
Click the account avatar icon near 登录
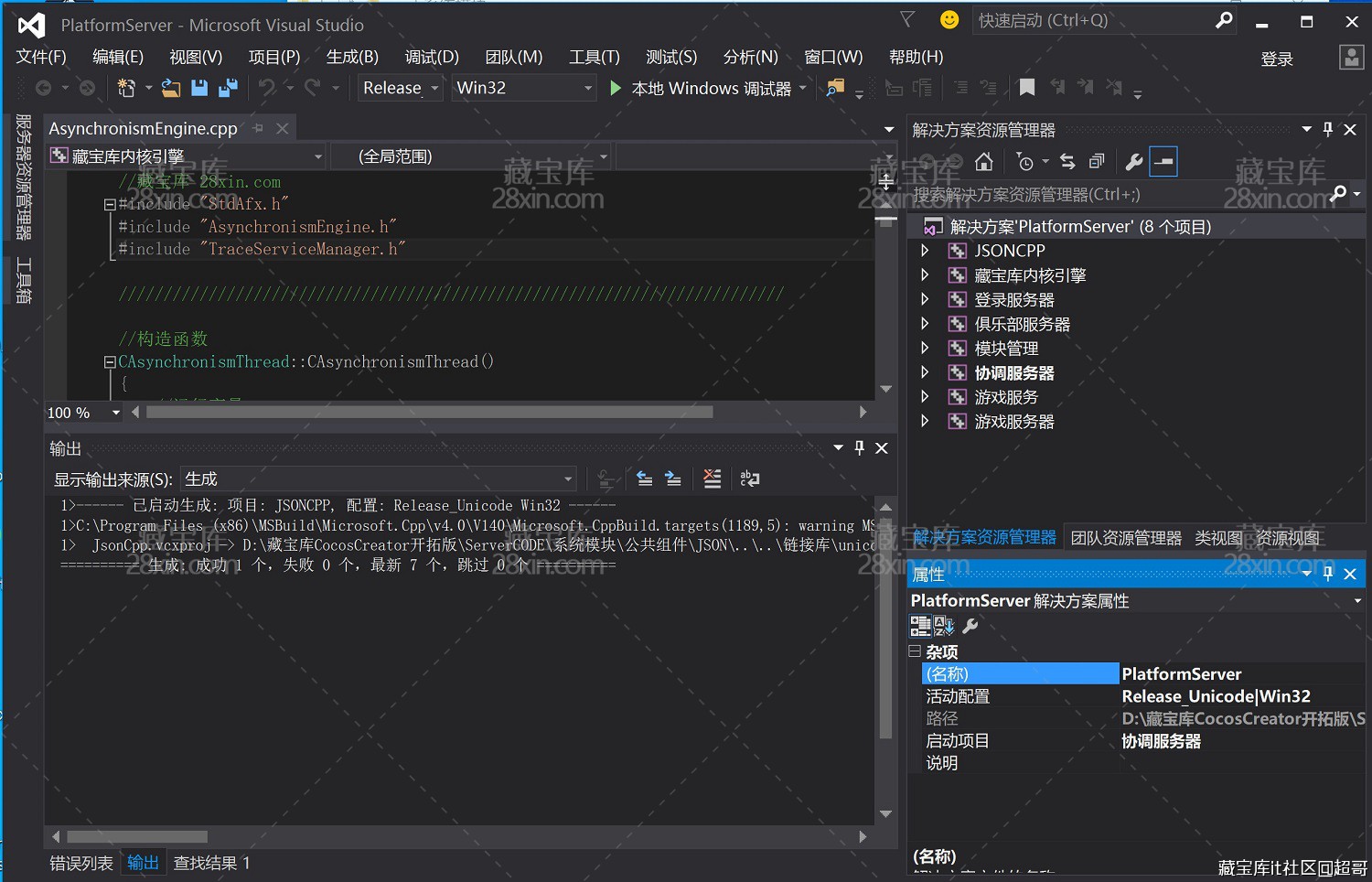(x=1352, y=58)
